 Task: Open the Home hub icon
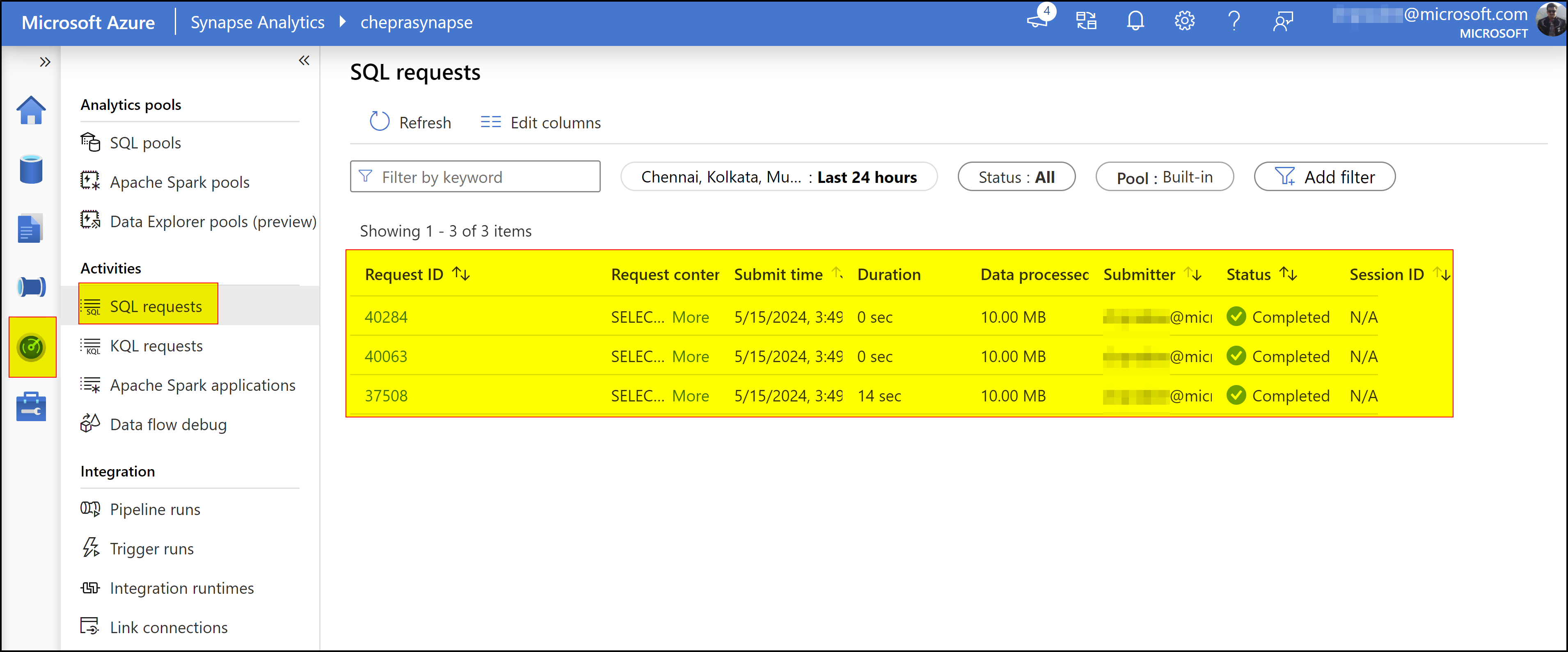point(31,111)
